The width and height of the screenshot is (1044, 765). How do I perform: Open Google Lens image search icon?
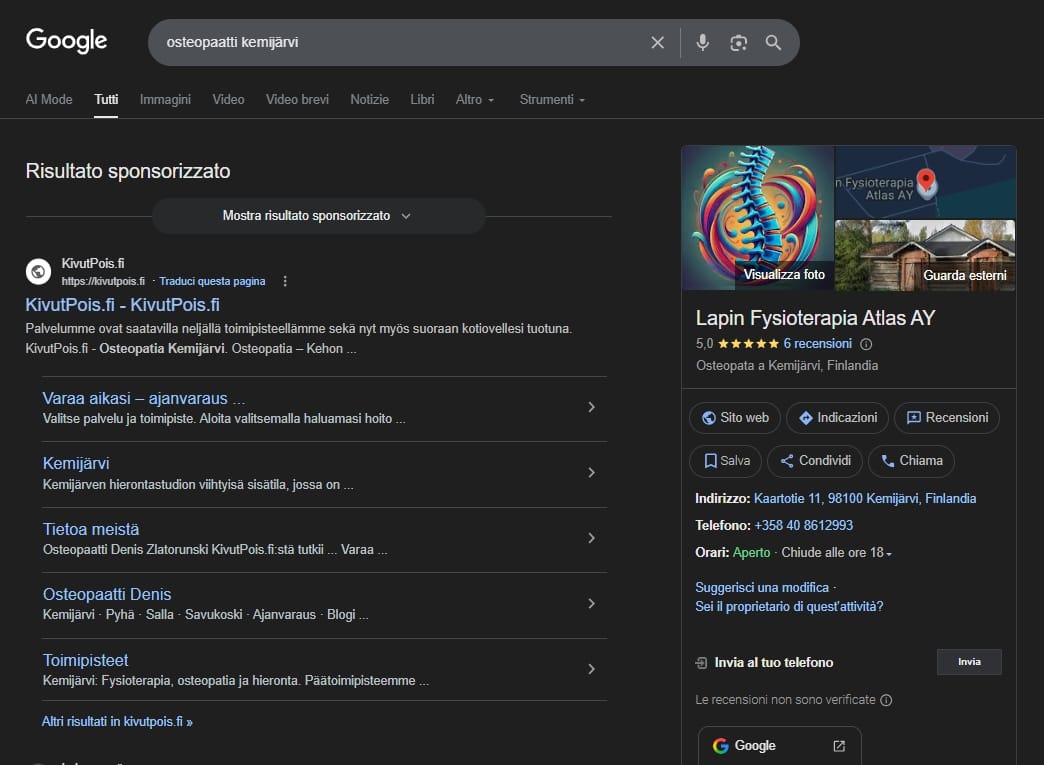click(738, 42)
